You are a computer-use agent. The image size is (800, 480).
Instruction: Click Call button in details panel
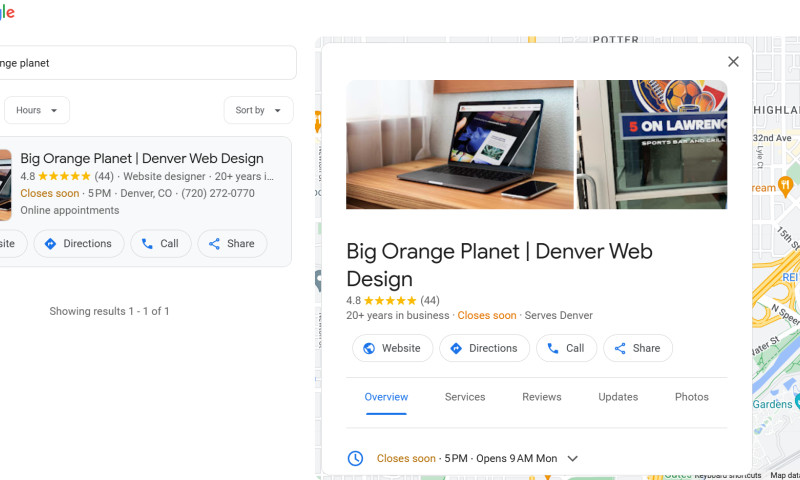pyautogui.click(x=566, y=348)
